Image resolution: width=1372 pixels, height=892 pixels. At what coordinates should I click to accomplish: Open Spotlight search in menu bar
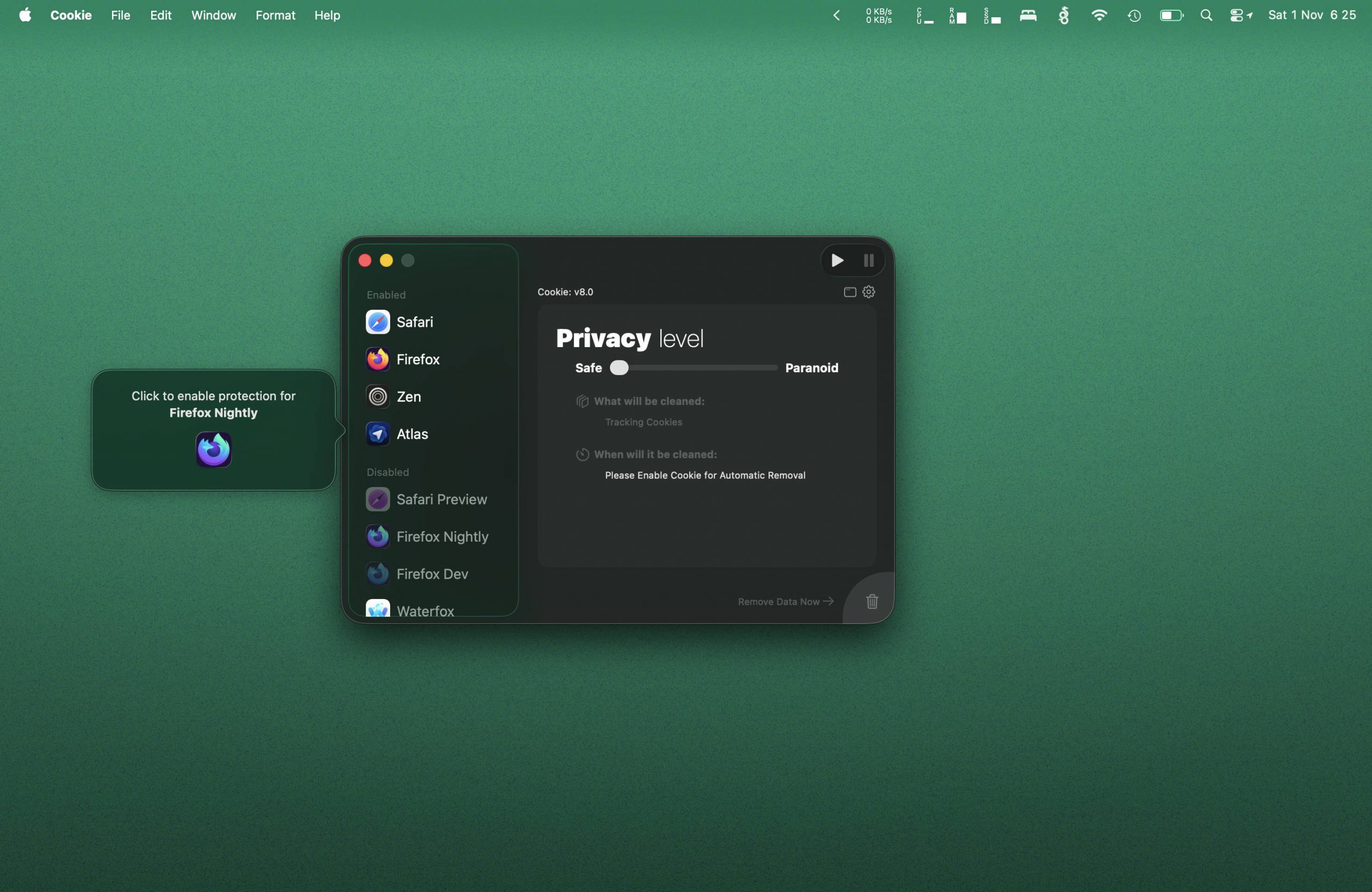[x=1206, y=16]
